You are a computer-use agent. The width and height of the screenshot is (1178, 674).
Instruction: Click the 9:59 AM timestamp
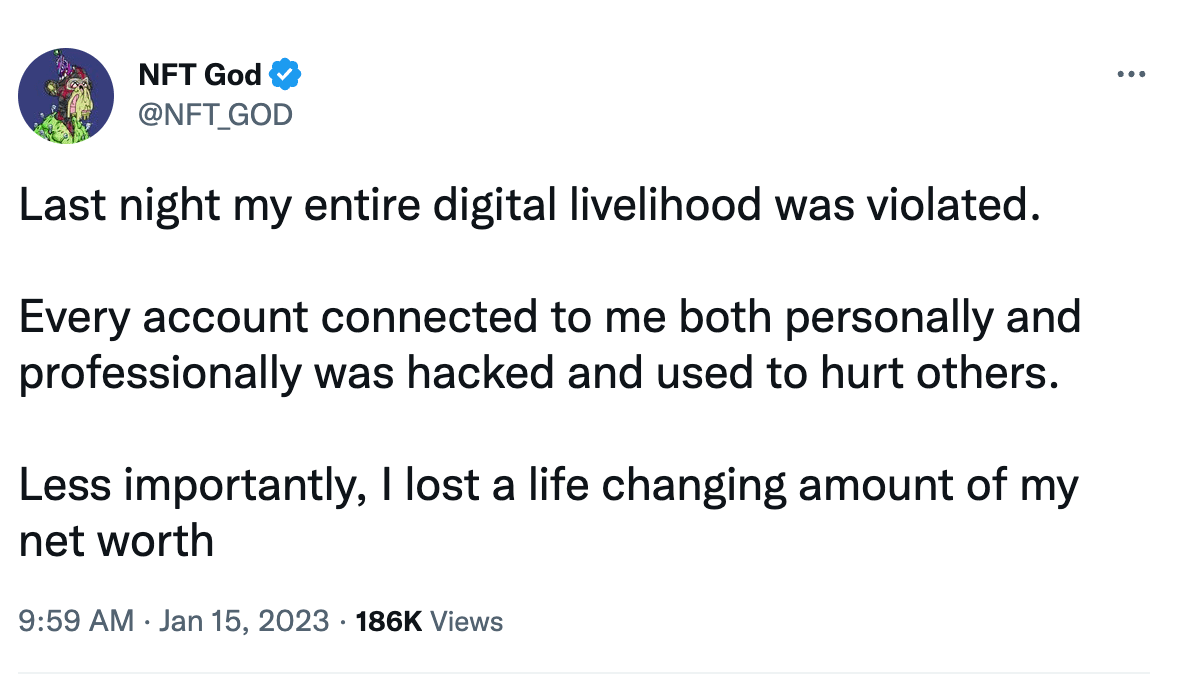pos(76,621)
